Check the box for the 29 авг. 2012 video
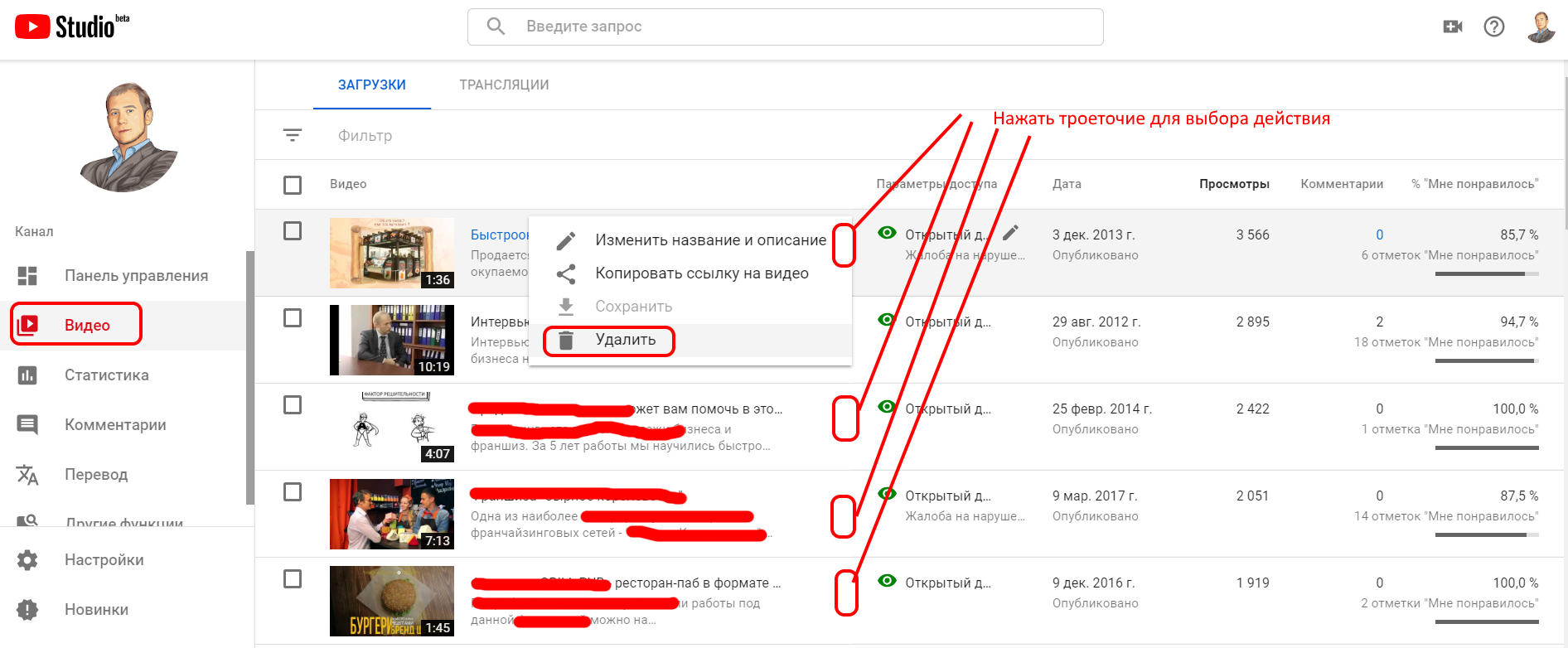The height and width of the screenshot is (648, 1568). (x=293, y=317)
